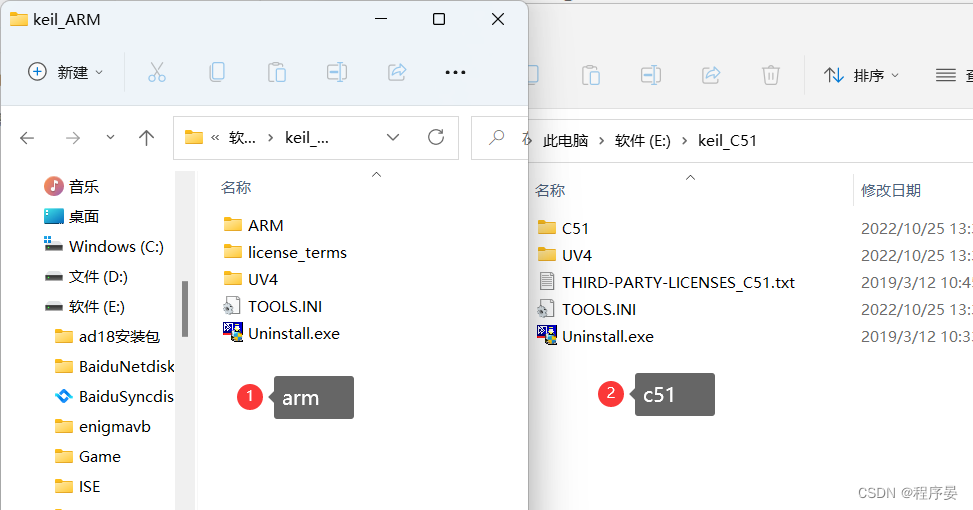The height and width of the screenshot is (510, 973).
Task: Expand chevron after 软件 (E:) in keil_C51 breadcrumb
Action: click(684, 141)
